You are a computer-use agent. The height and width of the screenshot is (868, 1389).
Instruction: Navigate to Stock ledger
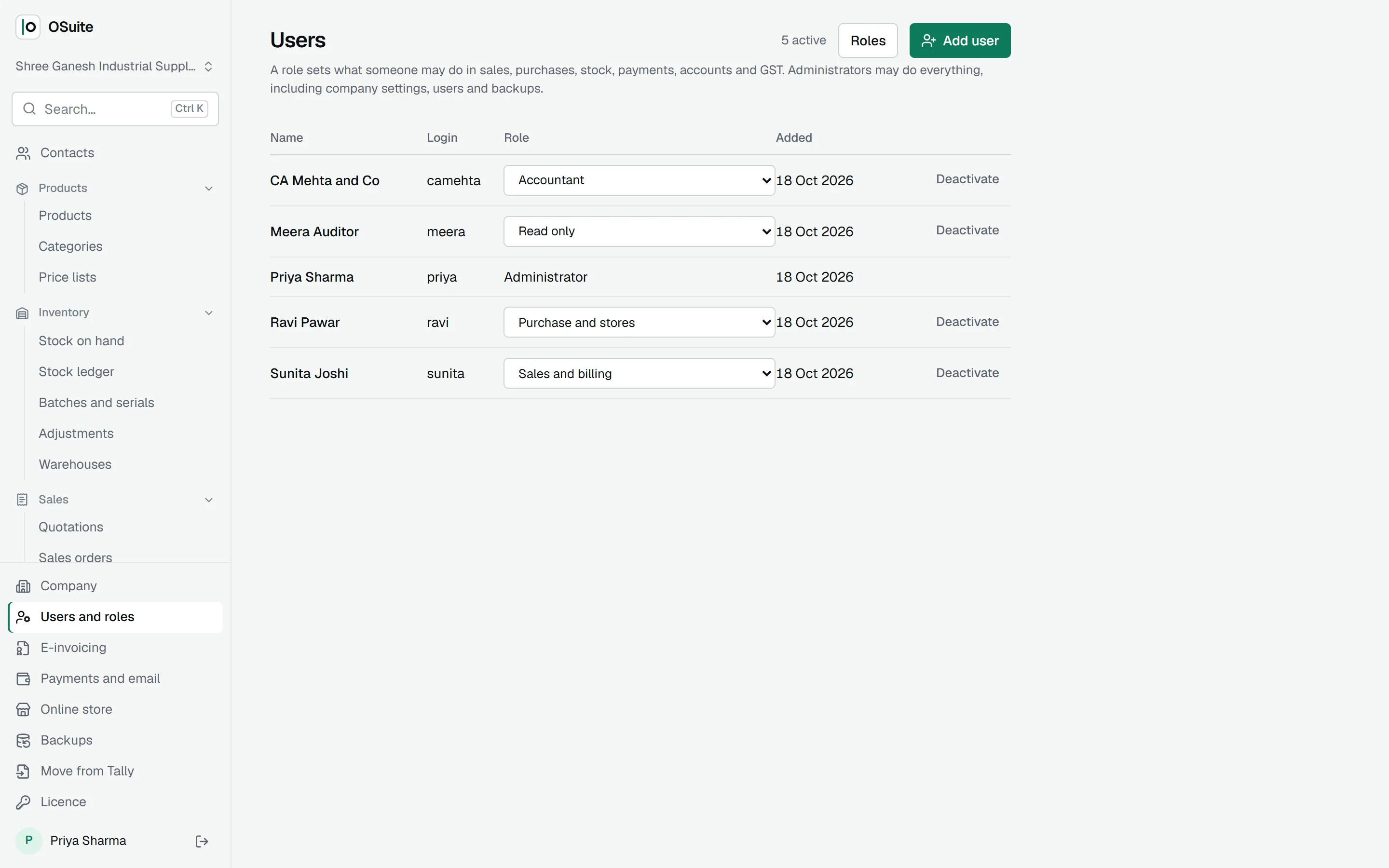[x=76, y=372]
